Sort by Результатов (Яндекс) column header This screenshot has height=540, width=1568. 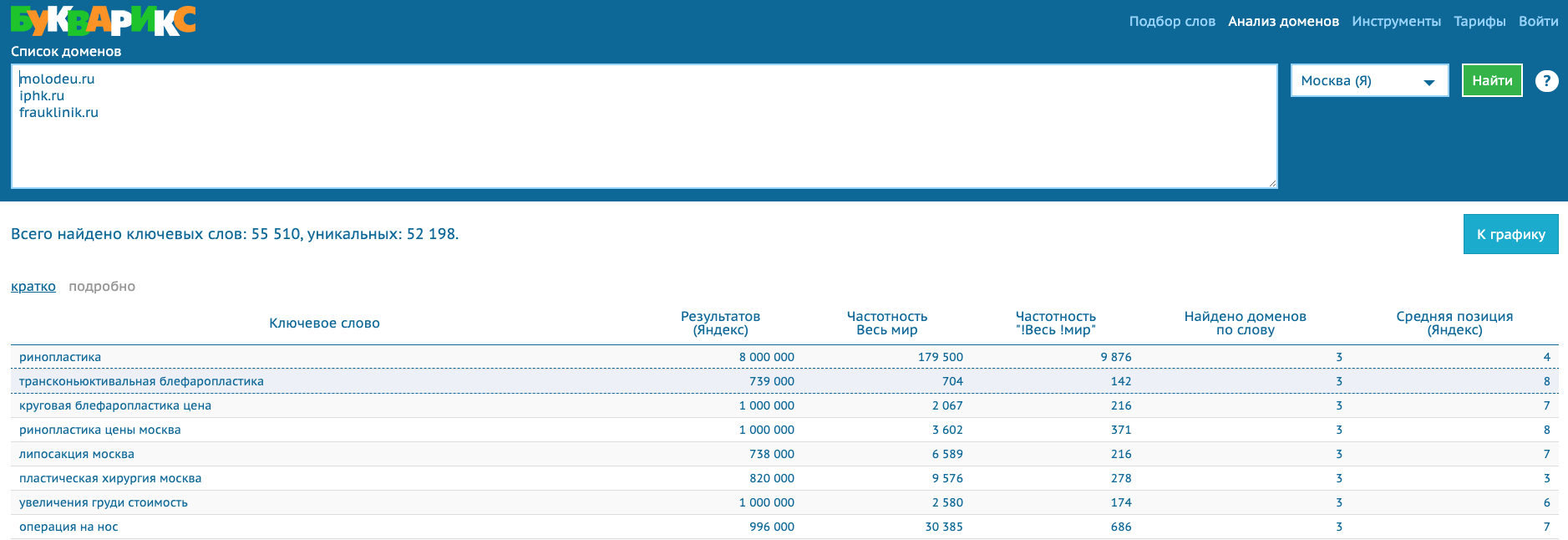720,323
